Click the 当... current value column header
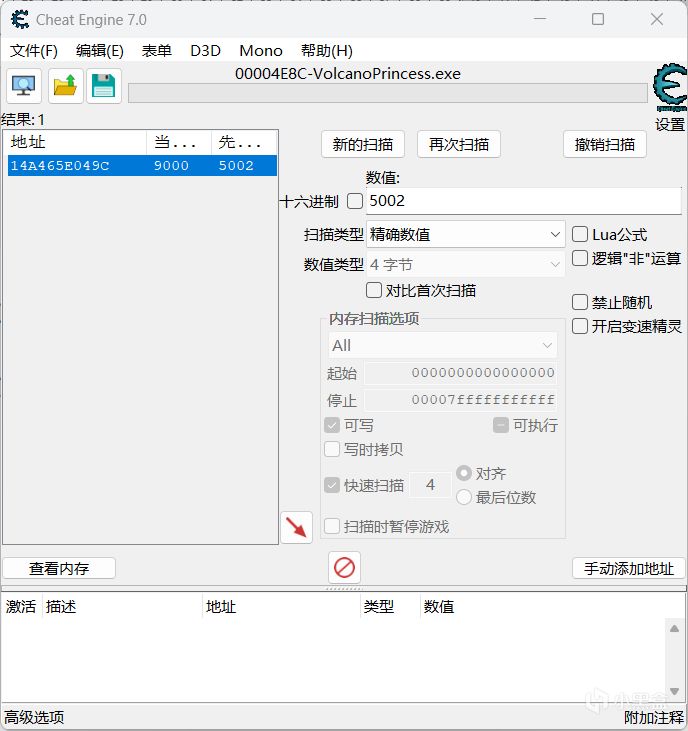The image size is (688, 731). coord(179,142)
